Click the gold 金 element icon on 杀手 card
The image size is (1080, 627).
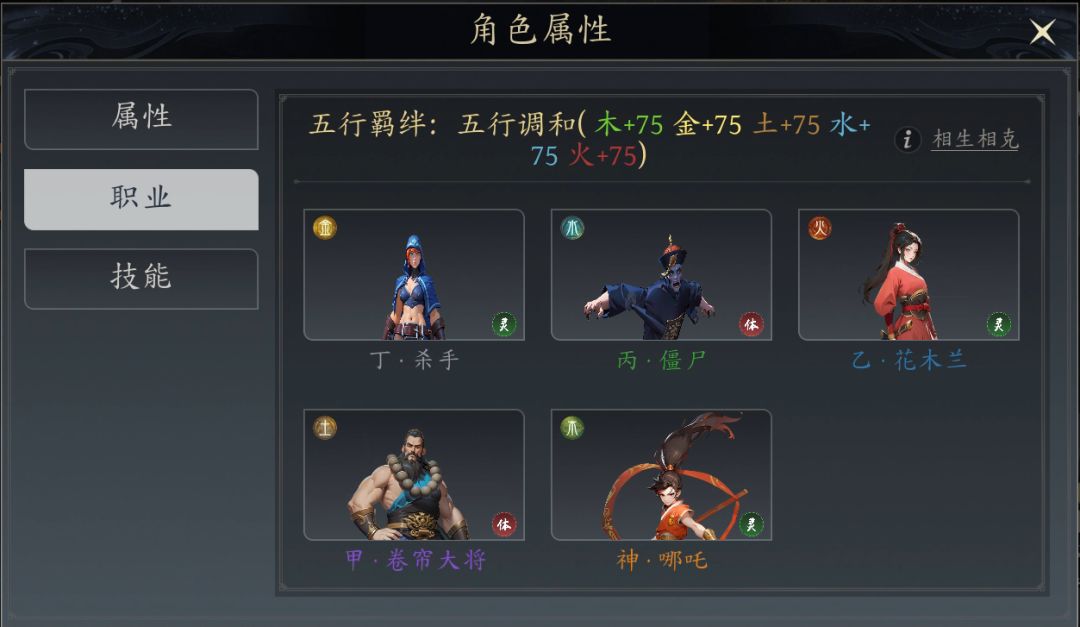[x=324, y=227]
